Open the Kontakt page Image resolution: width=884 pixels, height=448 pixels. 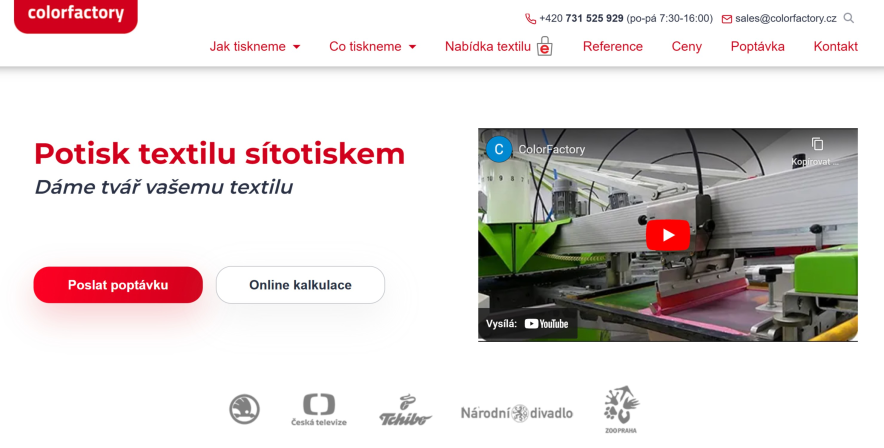(836, 46)
